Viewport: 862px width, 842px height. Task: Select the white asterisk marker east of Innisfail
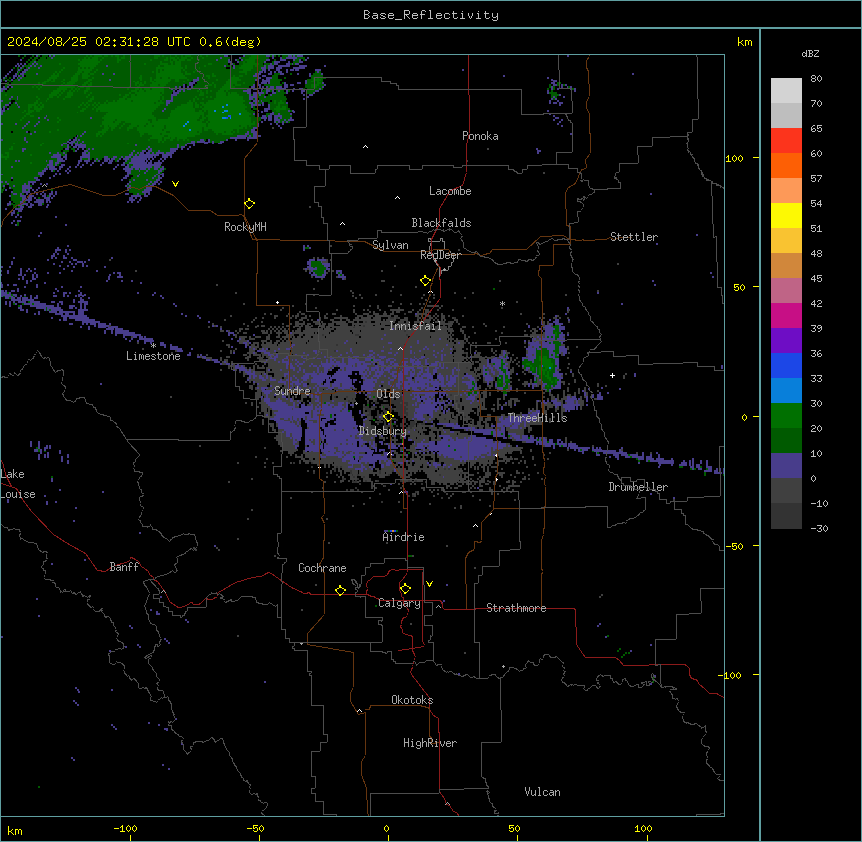click(x=502, y=304)
